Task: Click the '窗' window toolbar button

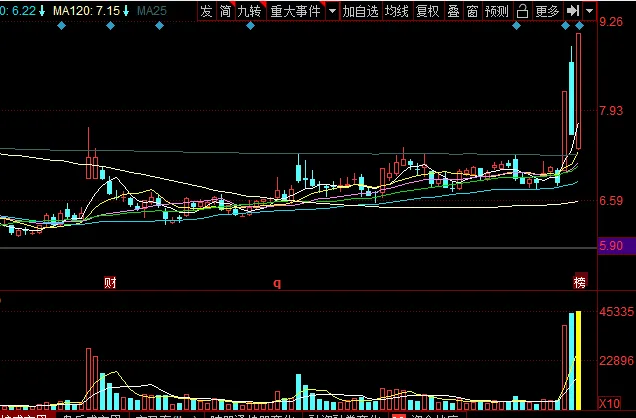Action: pyautogui.click(x=472, y=11)
